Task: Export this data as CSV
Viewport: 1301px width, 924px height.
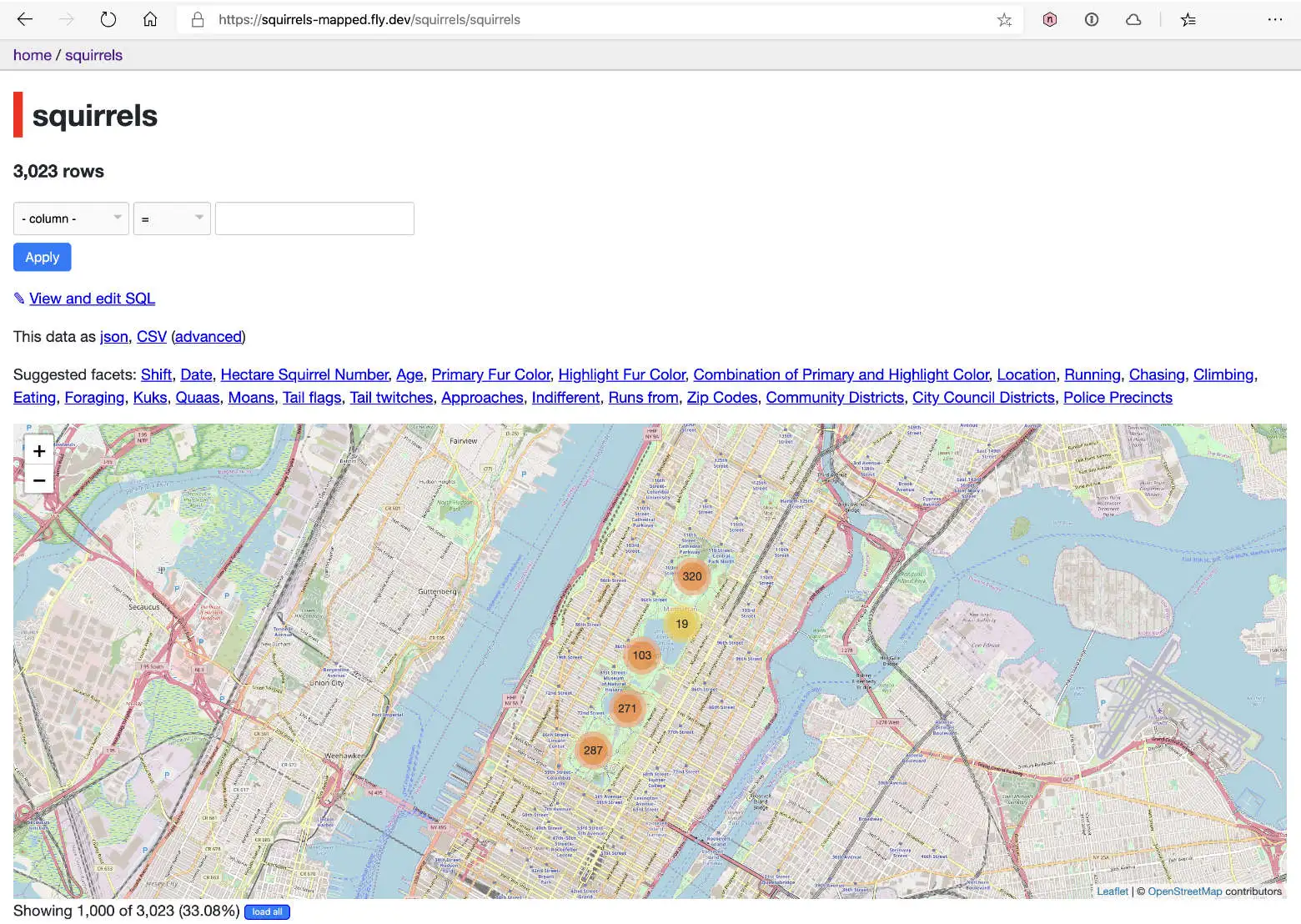Action: [152, 337]
